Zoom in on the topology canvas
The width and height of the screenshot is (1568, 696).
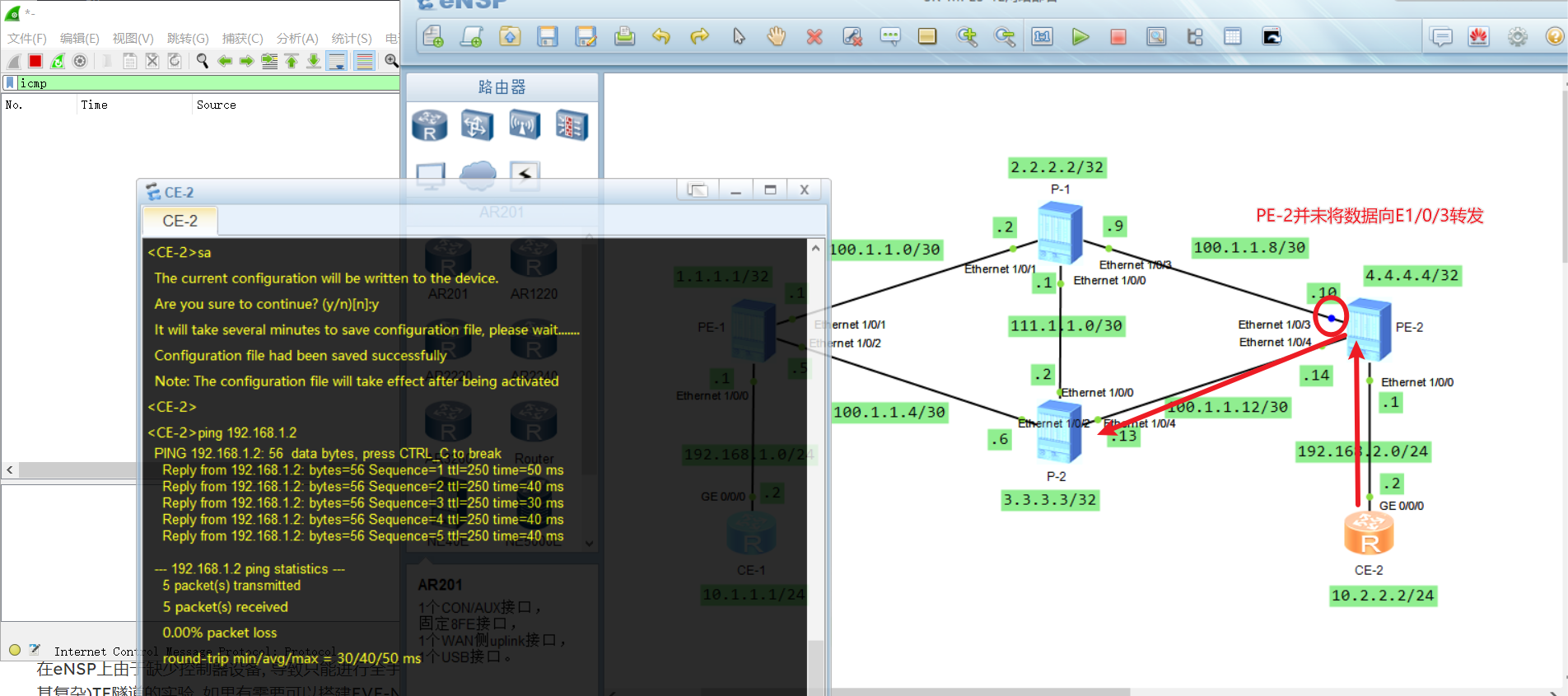click(967, 36)
